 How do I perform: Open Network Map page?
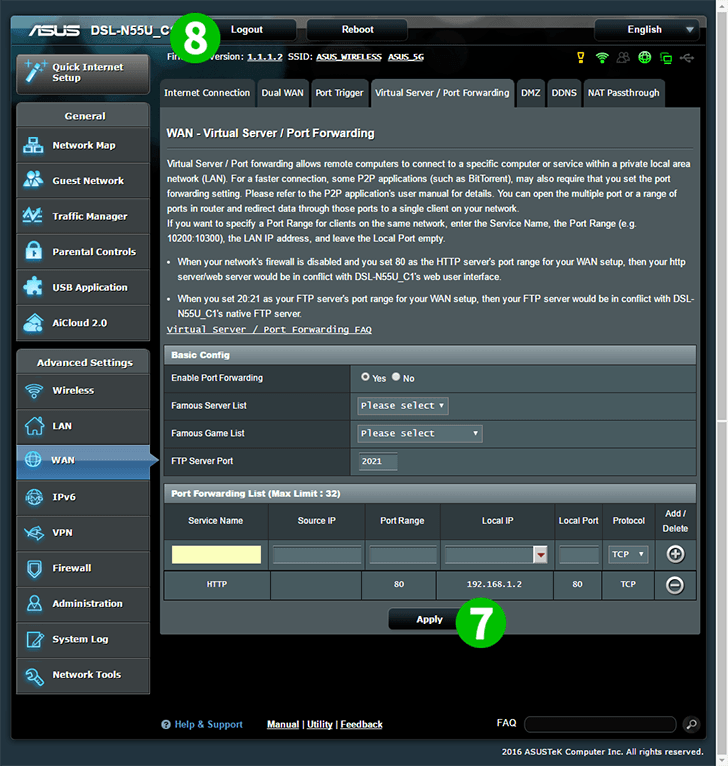(x=83, y=145)
